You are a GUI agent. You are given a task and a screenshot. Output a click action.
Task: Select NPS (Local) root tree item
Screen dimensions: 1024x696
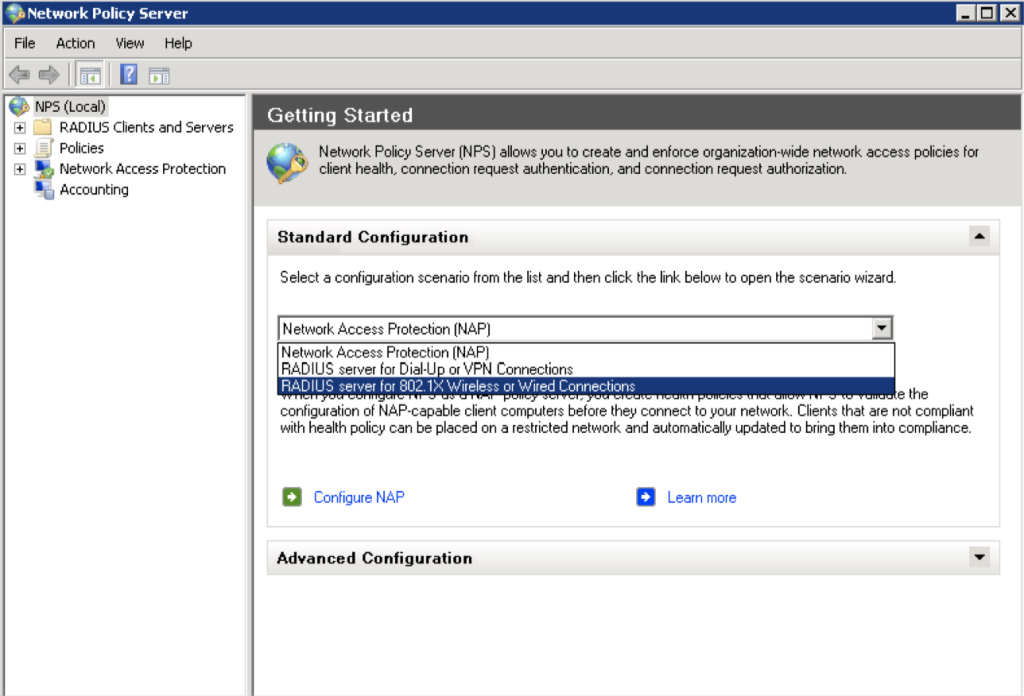70,106
